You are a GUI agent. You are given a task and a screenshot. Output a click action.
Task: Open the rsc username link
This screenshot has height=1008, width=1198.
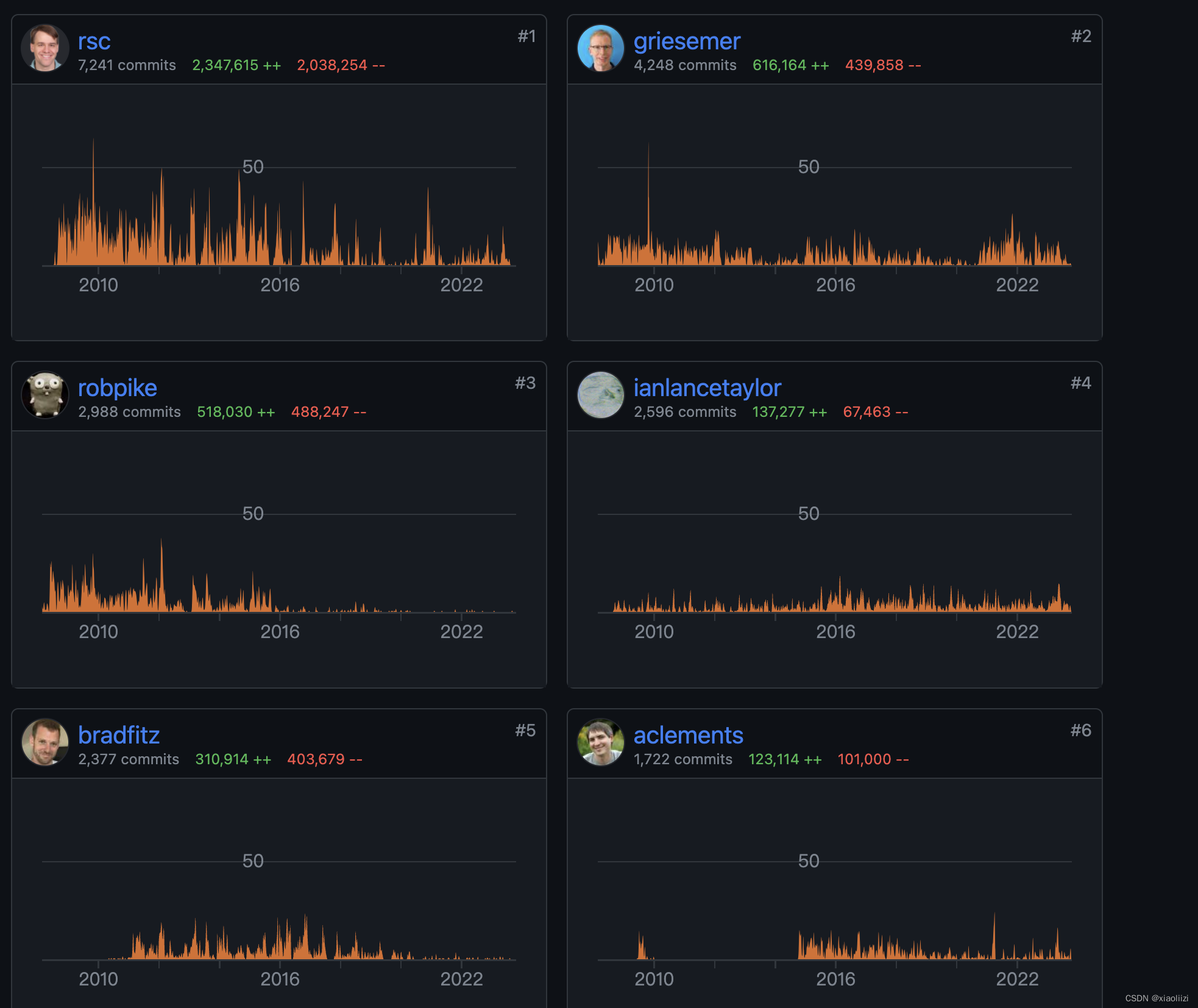(x=94, y=41)
